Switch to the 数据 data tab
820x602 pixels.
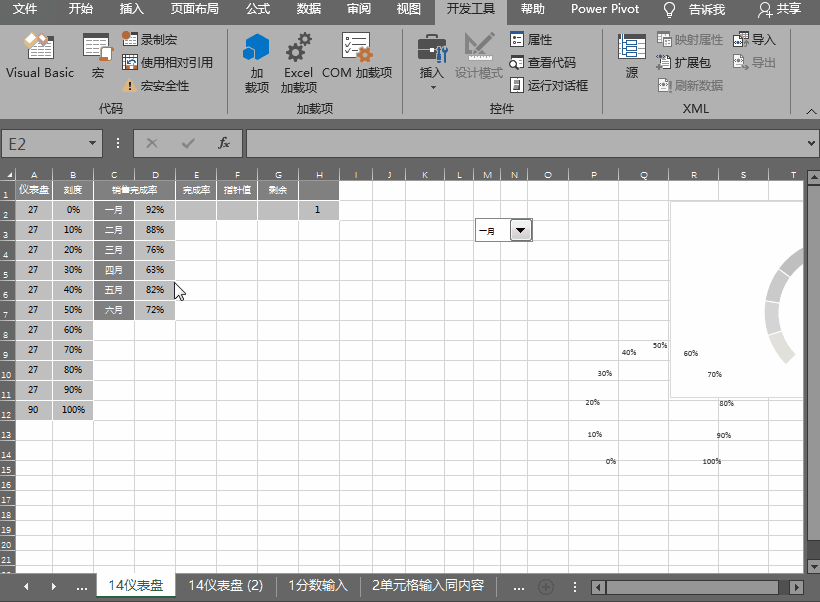pos(309,9)
